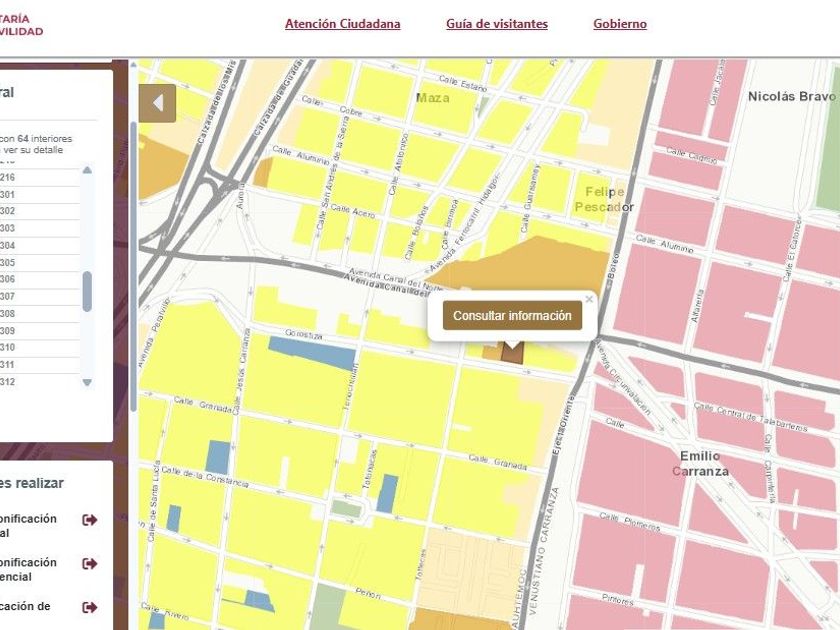The width and height of the screenshot is (840, 630).
Task: Select interior 216 in the list
Action: point(38,177)
